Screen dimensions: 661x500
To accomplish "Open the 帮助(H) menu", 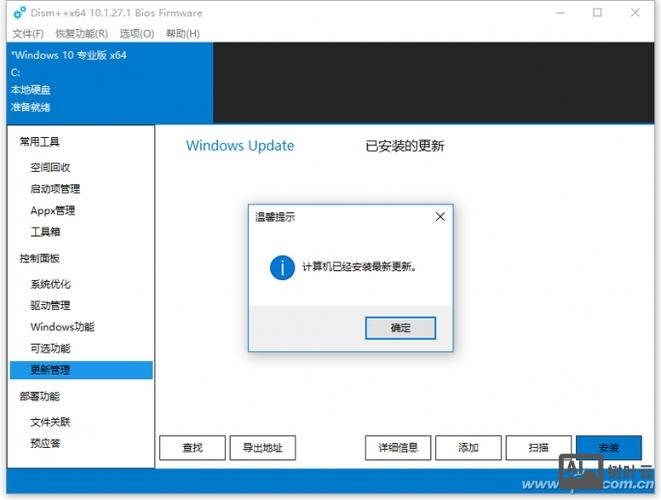I will 183,34.
